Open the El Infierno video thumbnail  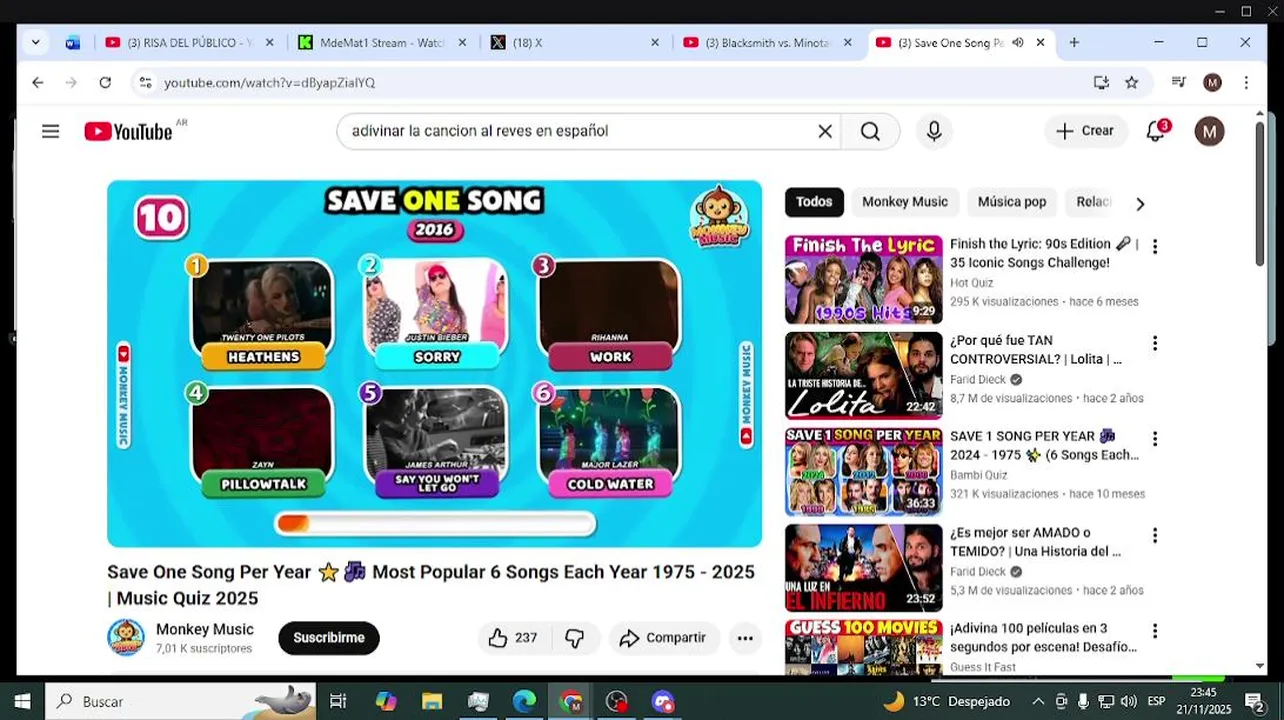pyautogui.click(x=863, y=568)
